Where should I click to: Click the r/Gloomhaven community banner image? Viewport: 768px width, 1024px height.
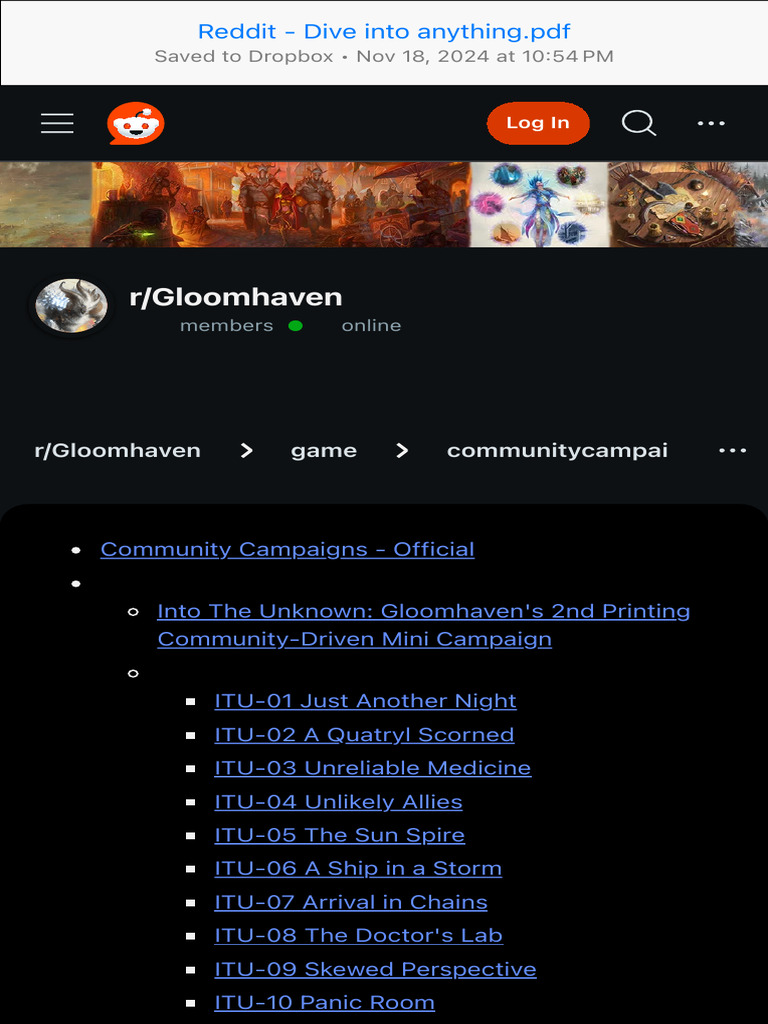tap(384, 204)
